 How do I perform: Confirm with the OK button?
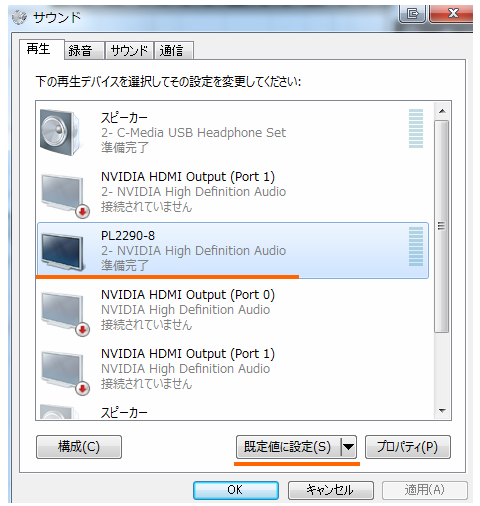(x=236, y=490)
